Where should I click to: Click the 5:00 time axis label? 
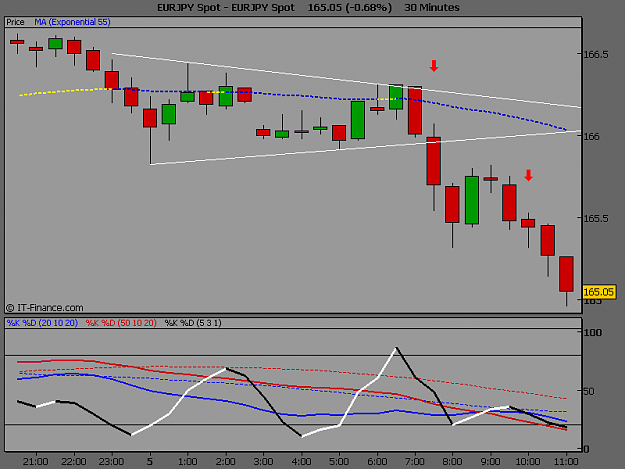[339, 461]
